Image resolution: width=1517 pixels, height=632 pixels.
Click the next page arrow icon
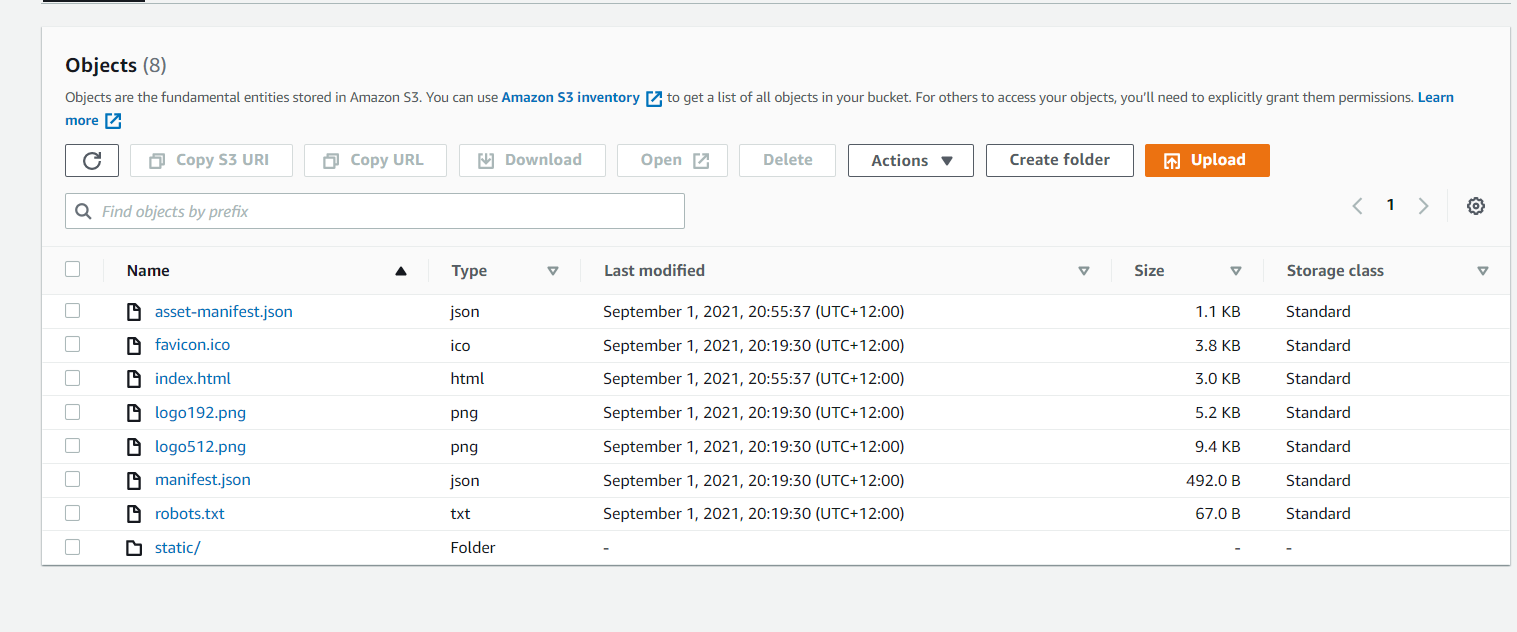coord(1423,206)
